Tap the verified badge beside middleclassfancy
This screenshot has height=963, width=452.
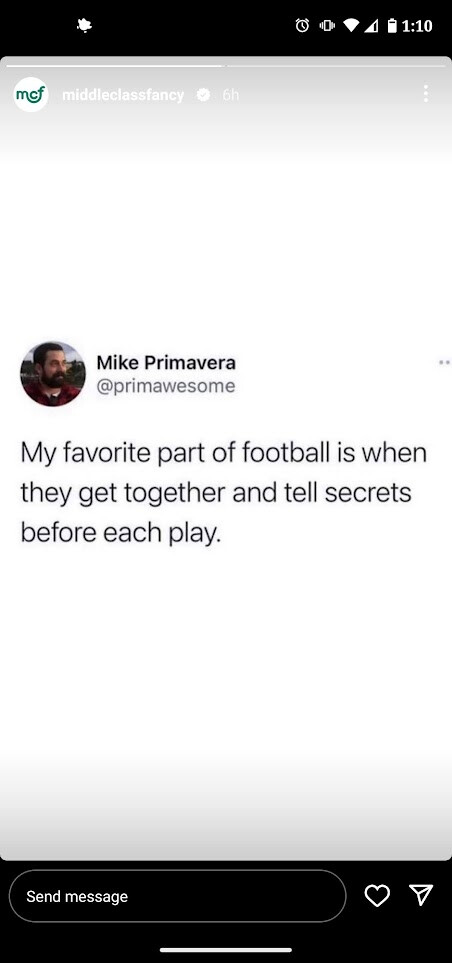pyautogui.click(x=203, y=95)
